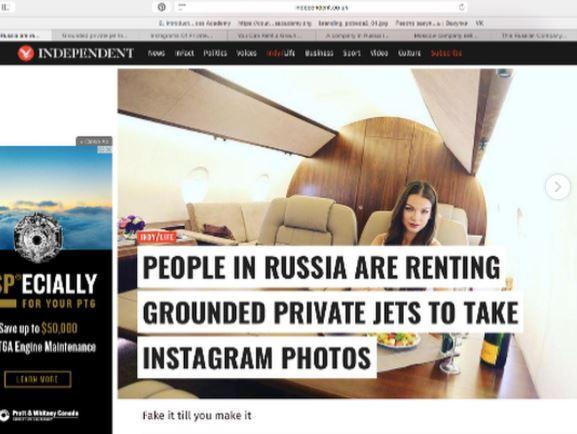577x434 pixels.
Task: Click the reader view icon in address bar
Action: (x=182, y=7)
